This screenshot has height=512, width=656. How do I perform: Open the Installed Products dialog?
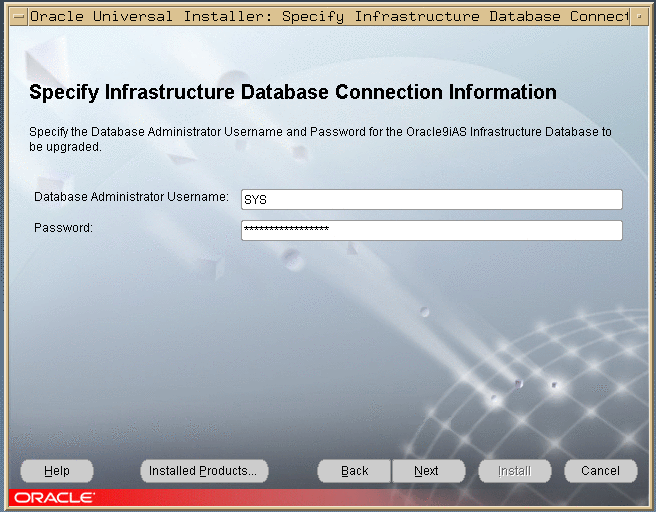pos(204,471)
